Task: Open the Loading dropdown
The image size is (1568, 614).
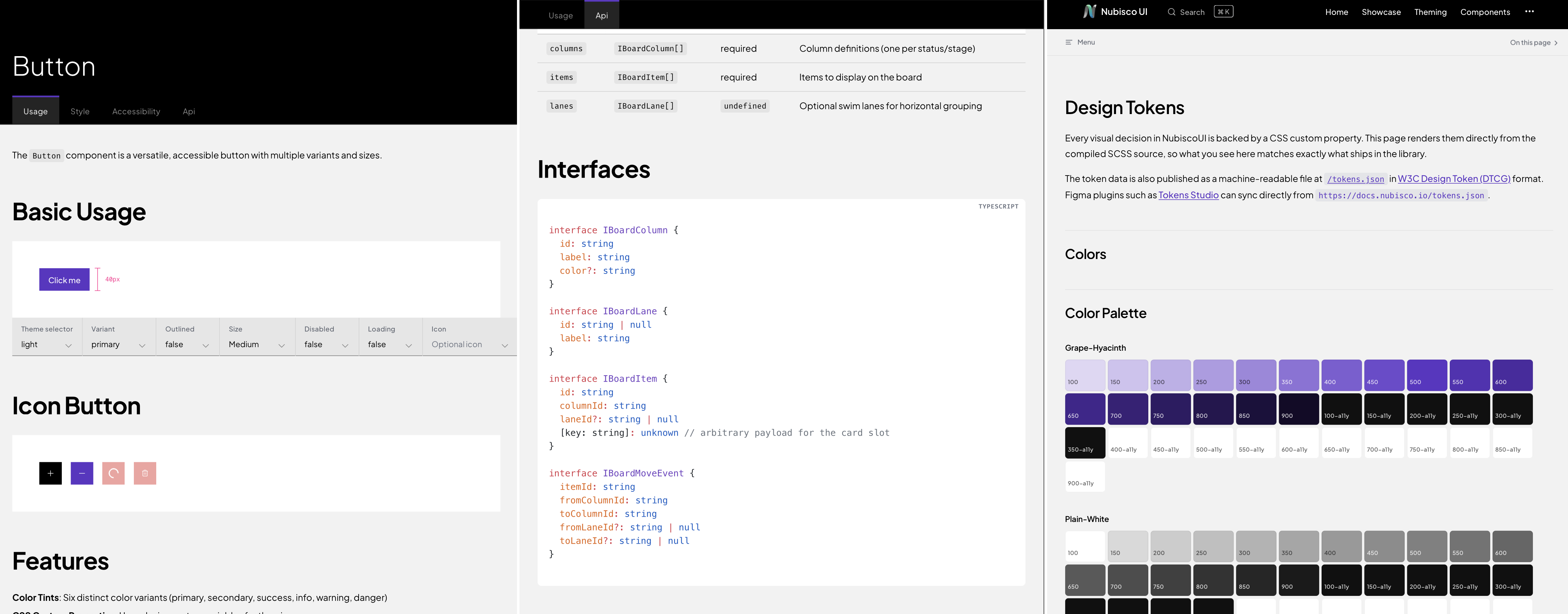Action: coord(390,337)
